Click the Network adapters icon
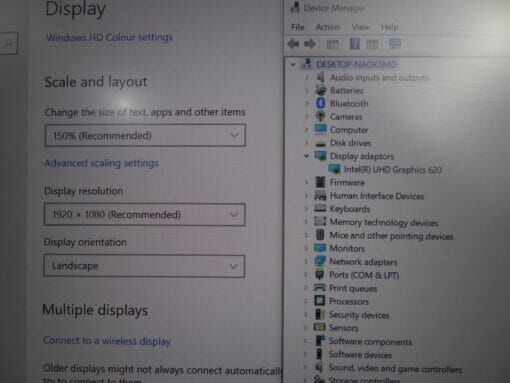Viewport: 510px width, 383px height. click(320, 261)
